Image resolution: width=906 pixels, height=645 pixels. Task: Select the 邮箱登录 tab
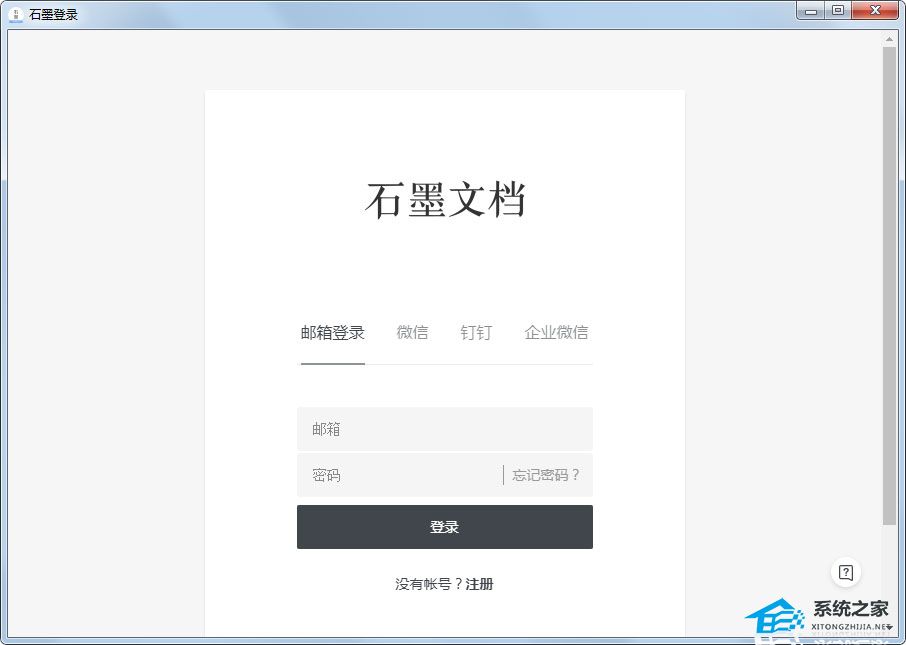click(x=333, y=333)
